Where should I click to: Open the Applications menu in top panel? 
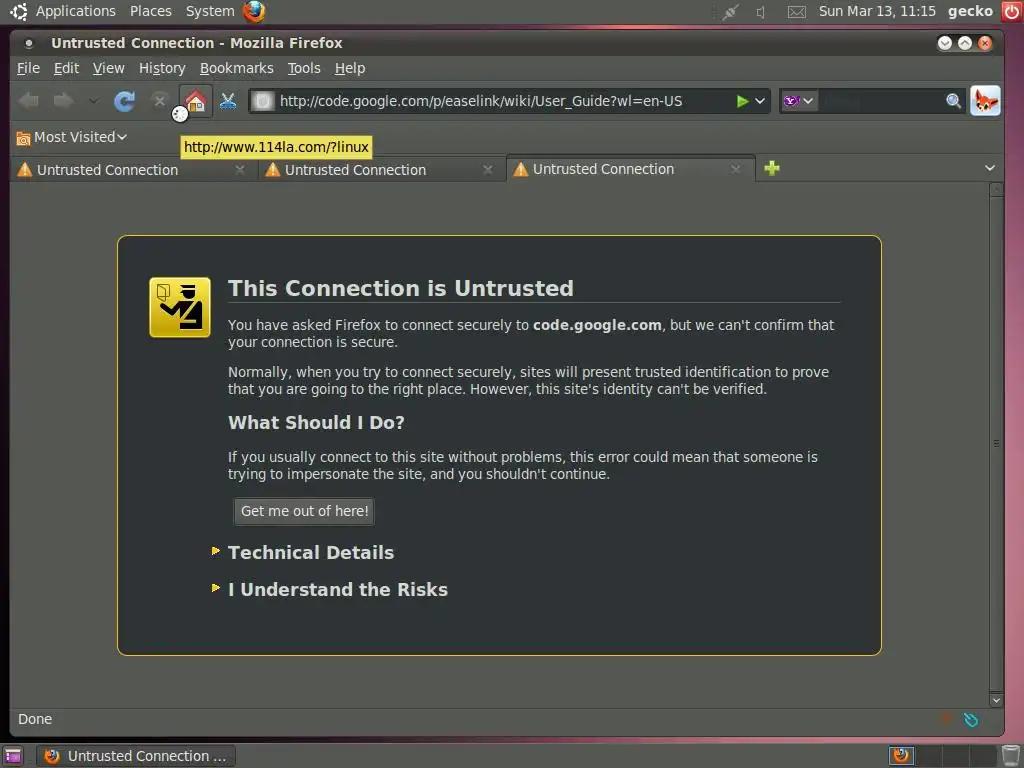(x=75, y=12)
